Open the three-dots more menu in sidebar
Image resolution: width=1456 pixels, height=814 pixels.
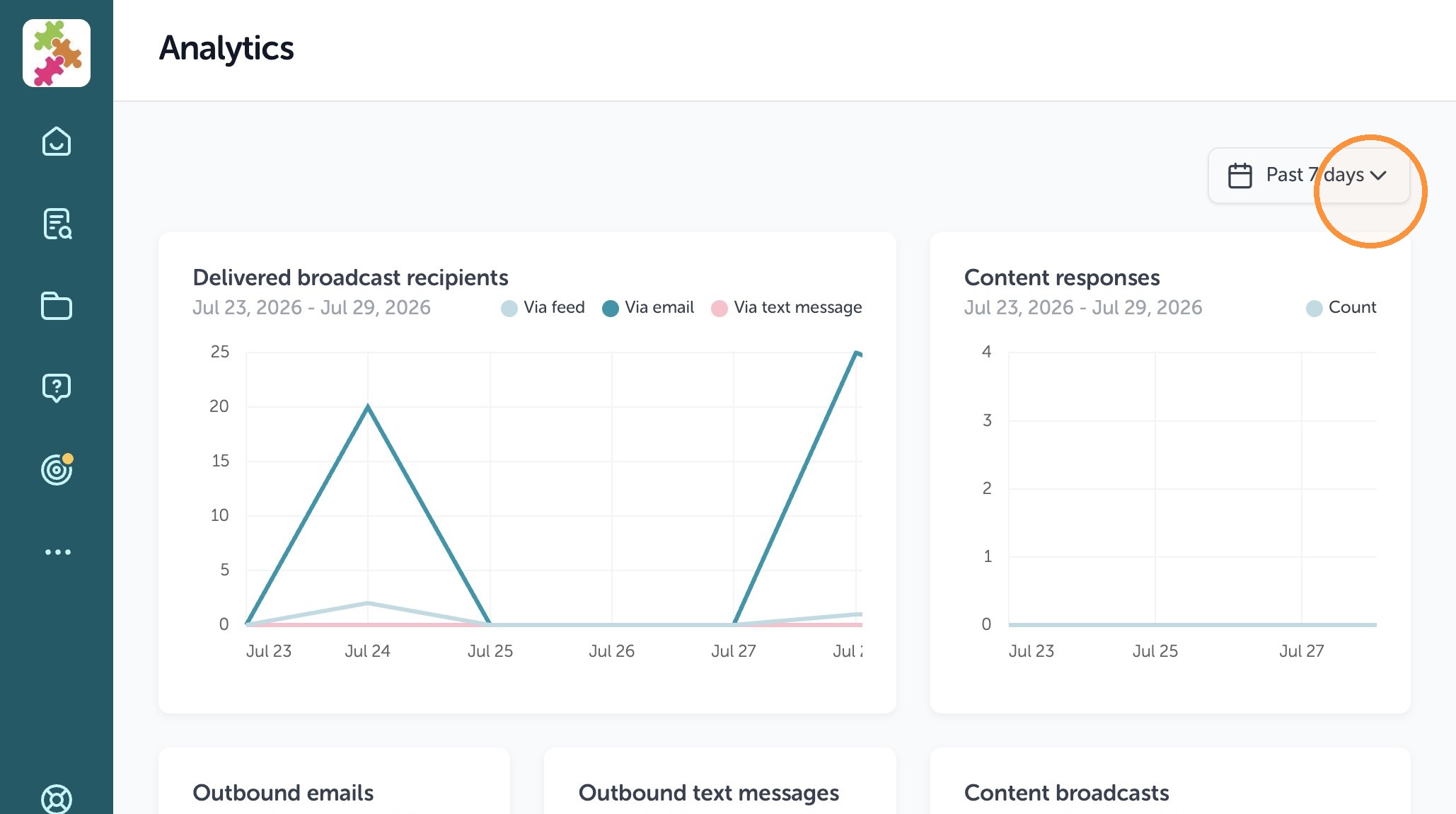click(57, 552)
